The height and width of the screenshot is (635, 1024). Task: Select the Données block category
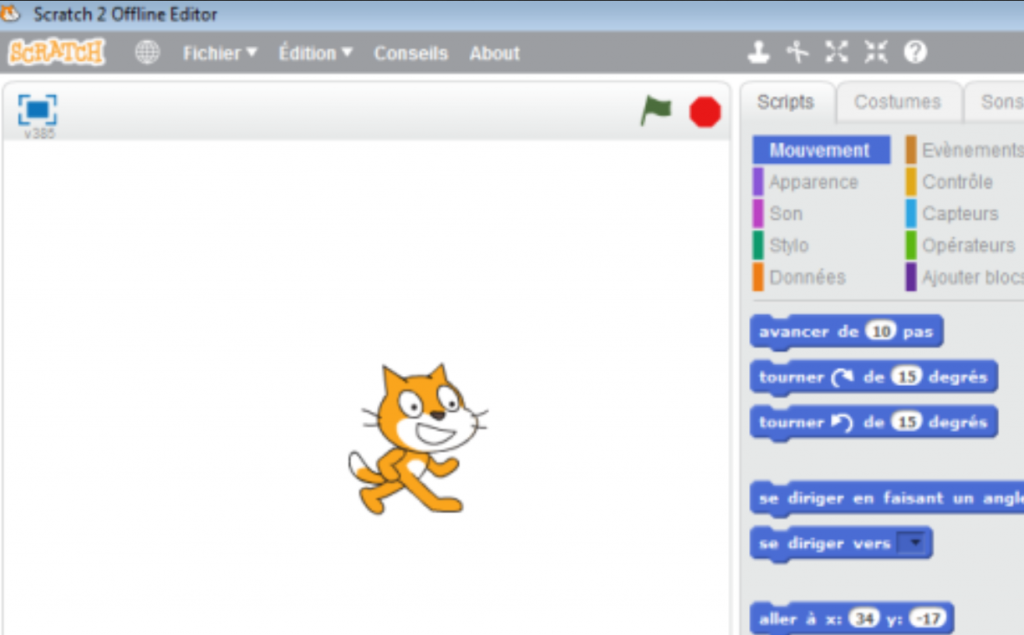click(807, 277)
